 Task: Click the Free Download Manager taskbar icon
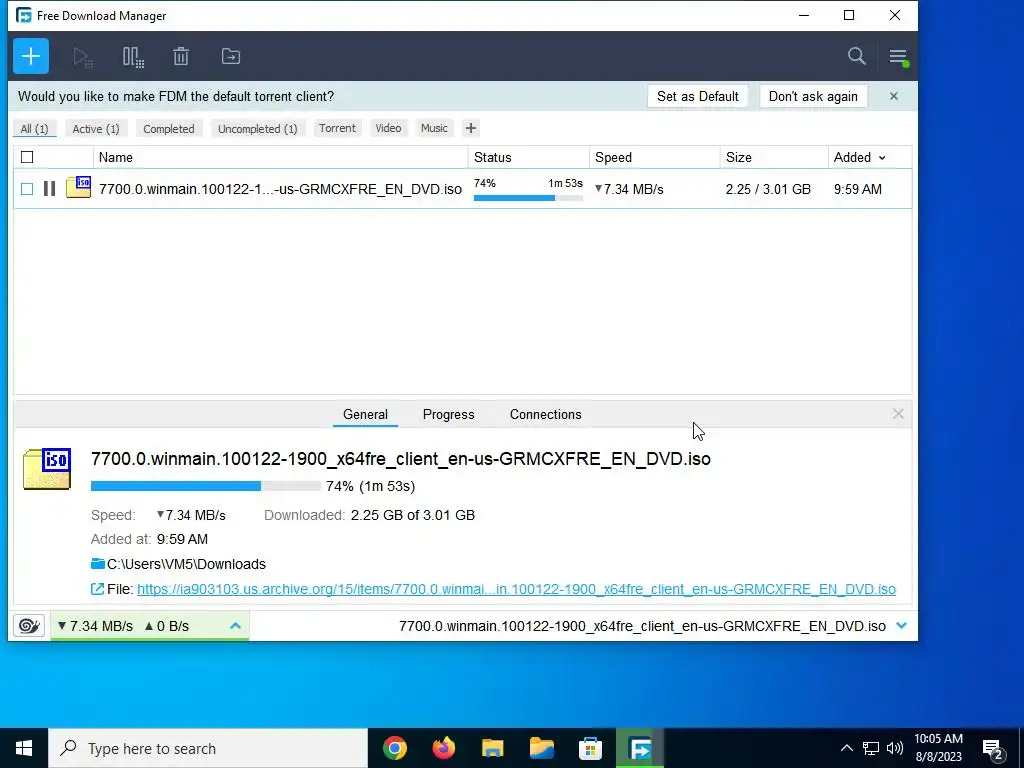click(640, 748)
